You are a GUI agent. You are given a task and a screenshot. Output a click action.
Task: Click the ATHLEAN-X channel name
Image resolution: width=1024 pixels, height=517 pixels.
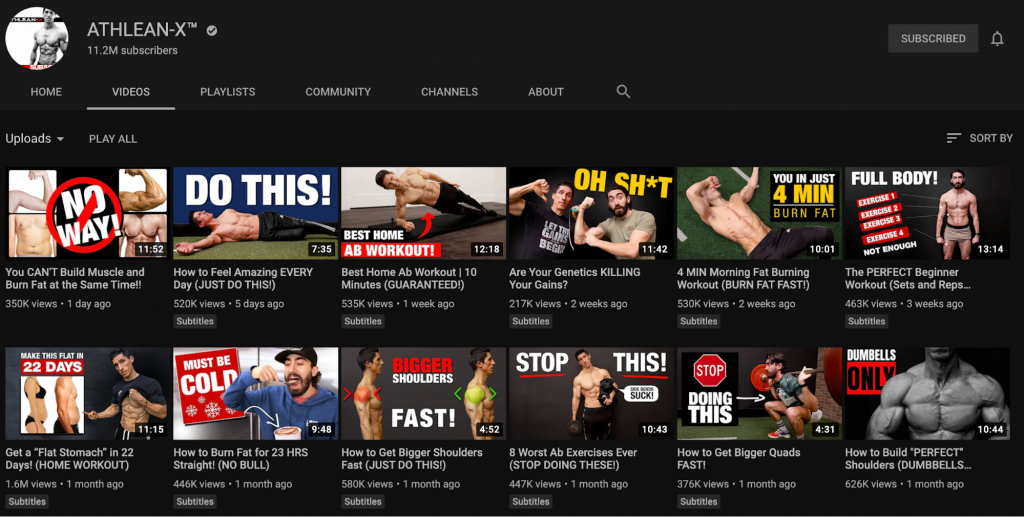142,29
